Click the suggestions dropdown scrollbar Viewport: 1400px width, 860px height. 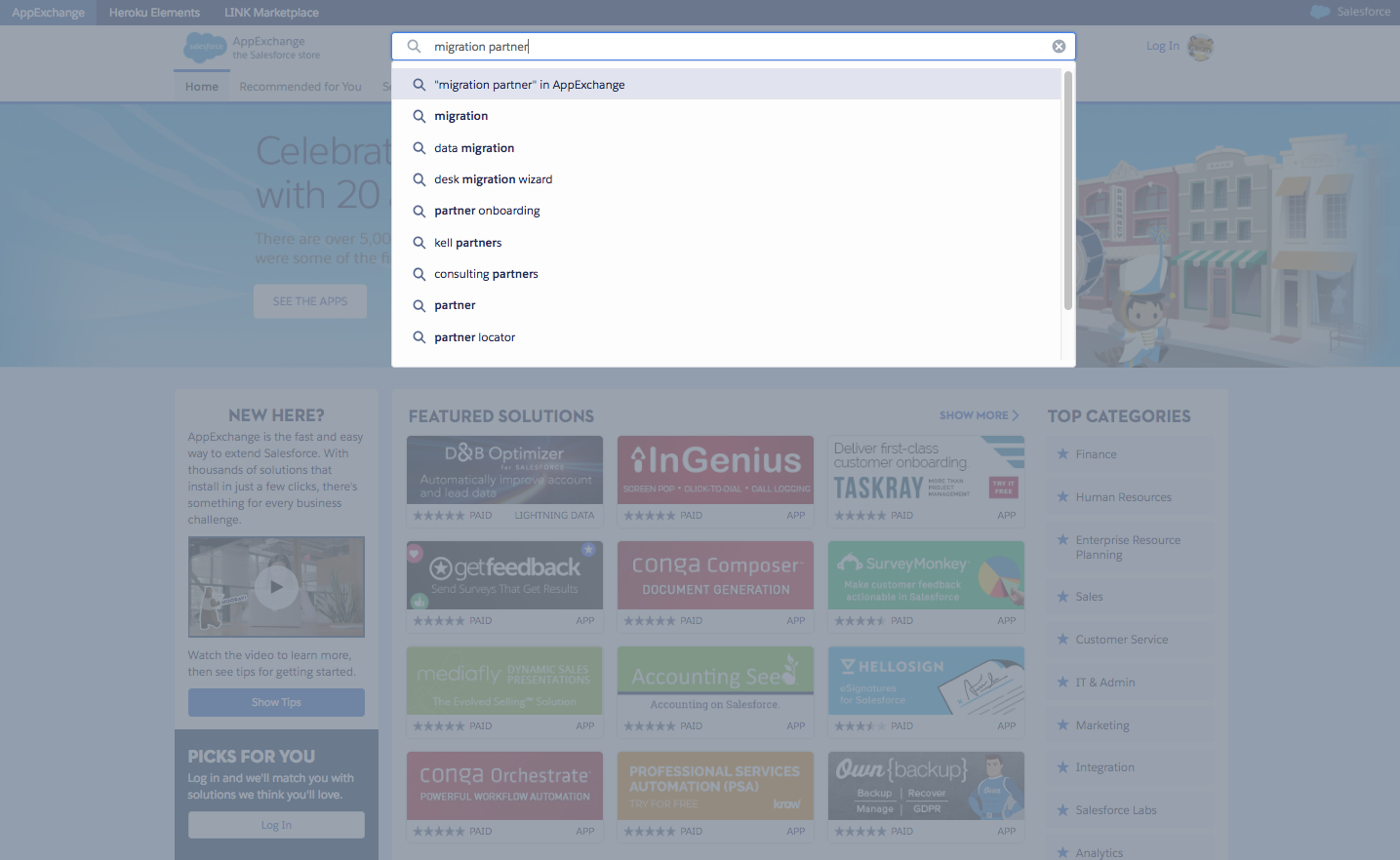coord(1068,190)
